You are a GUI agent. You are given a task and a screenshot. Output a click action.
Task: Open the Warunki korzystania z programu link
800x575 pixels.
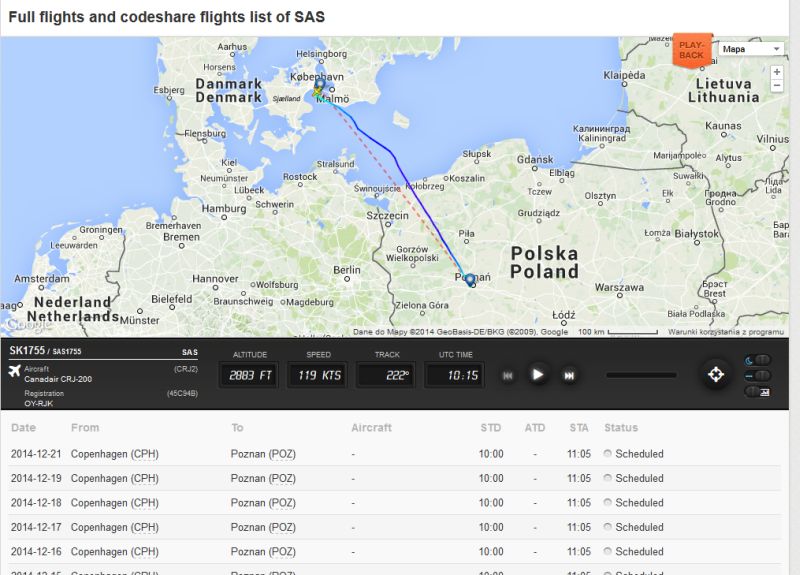pyautogui.click(x=727, y=331)
